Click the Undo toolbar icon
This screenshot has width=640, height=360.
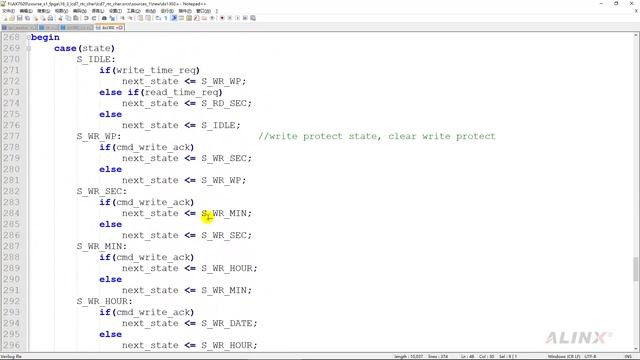point(86,18)
